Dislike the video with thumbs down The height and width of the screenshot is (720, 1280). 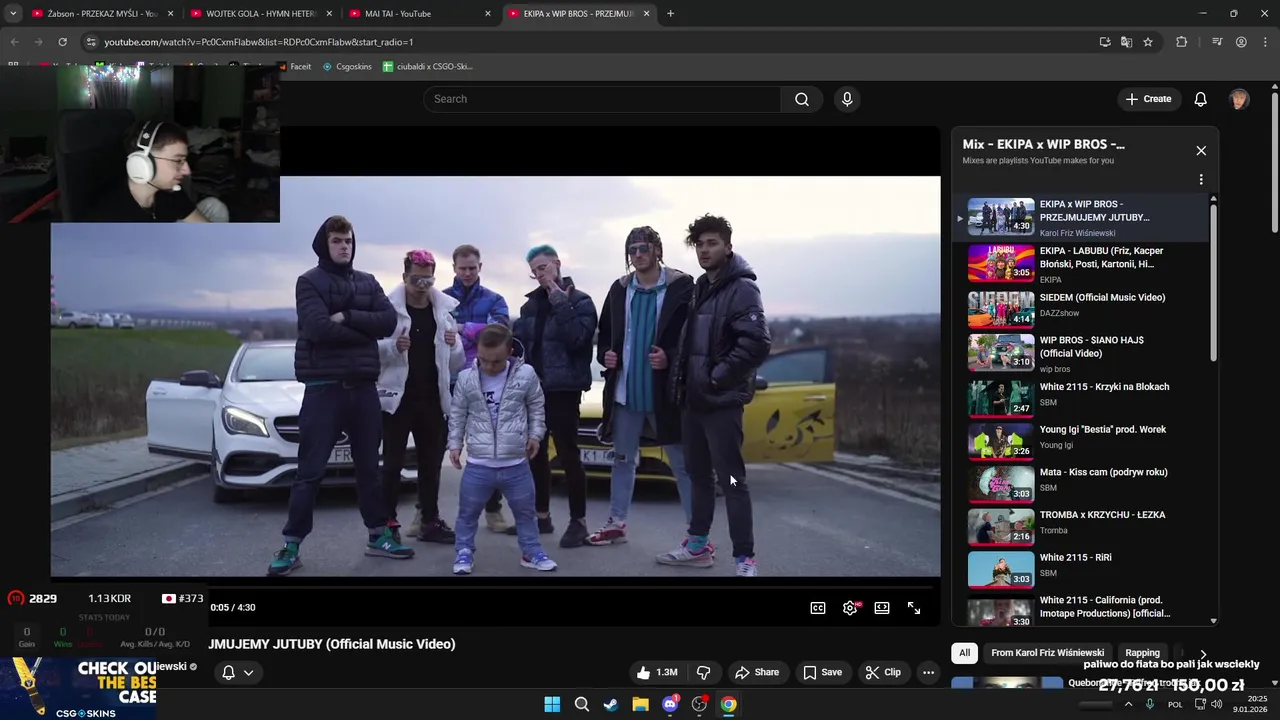tap(703, 672)
